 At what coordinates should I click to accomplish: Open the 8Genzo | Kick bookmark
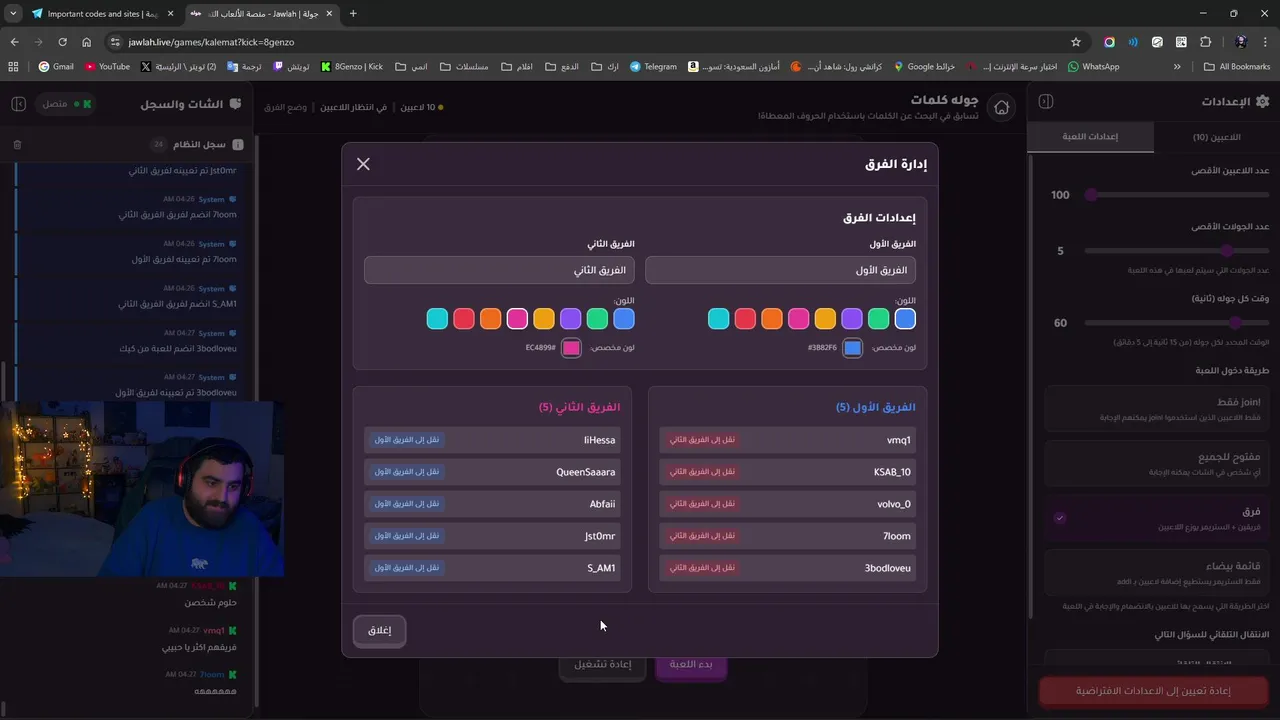point(352,67)
